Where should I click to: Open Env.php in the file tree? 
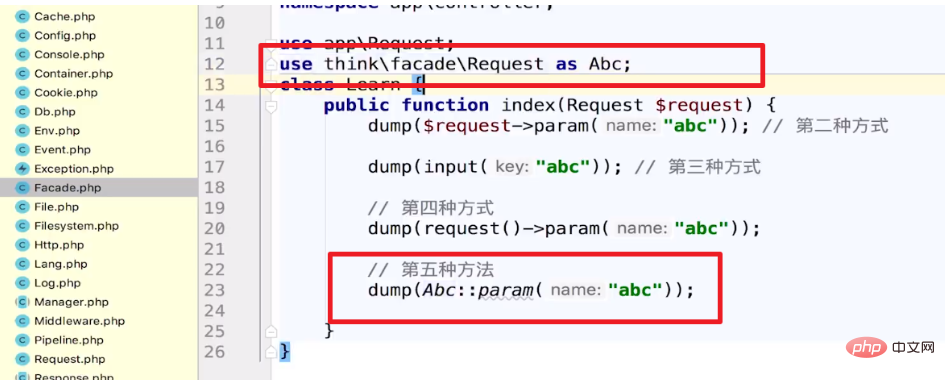57,131
